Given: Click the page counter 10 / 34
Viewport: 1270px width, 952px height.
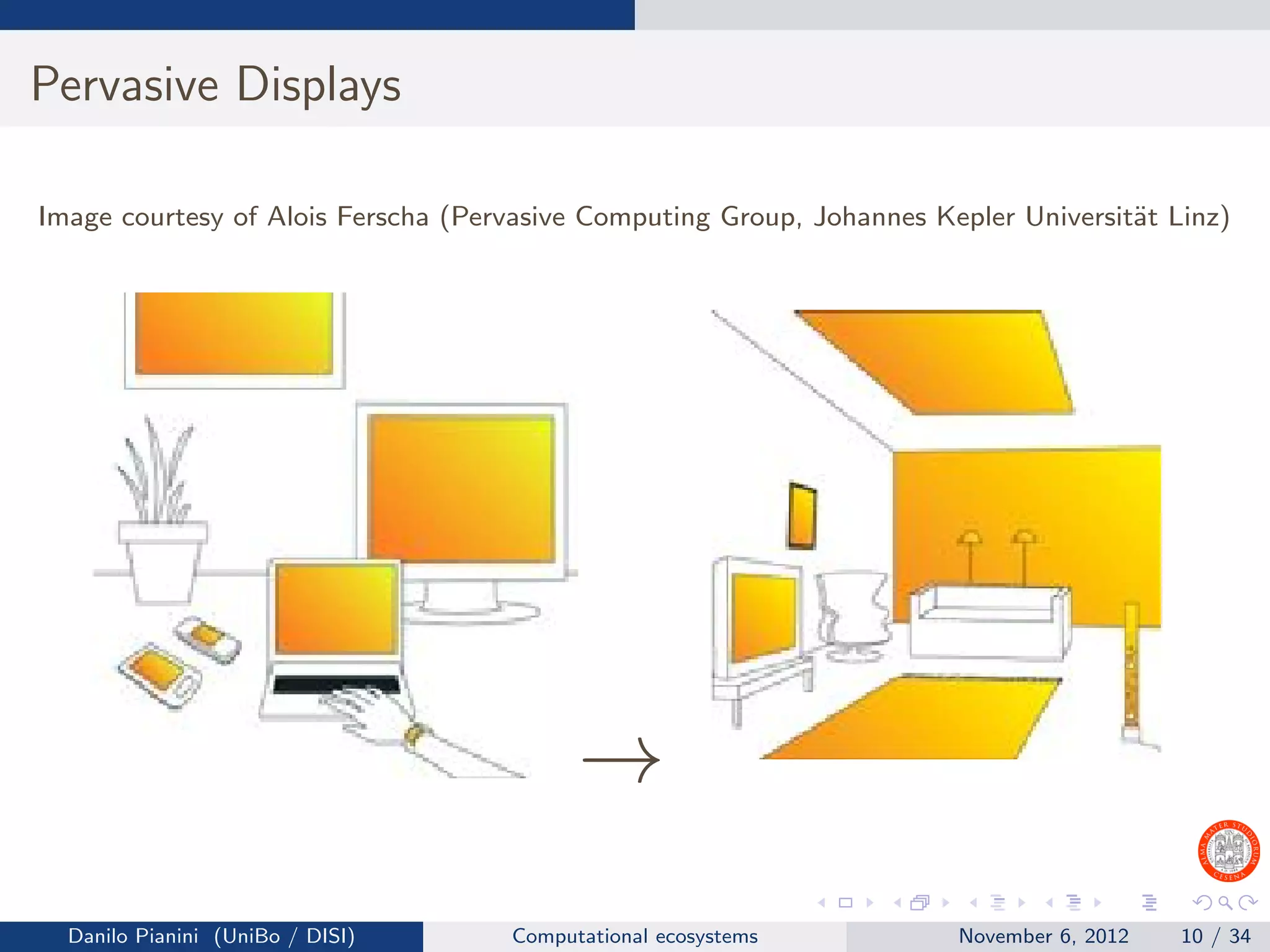Looking at the screenshot, I should 1215,936.
